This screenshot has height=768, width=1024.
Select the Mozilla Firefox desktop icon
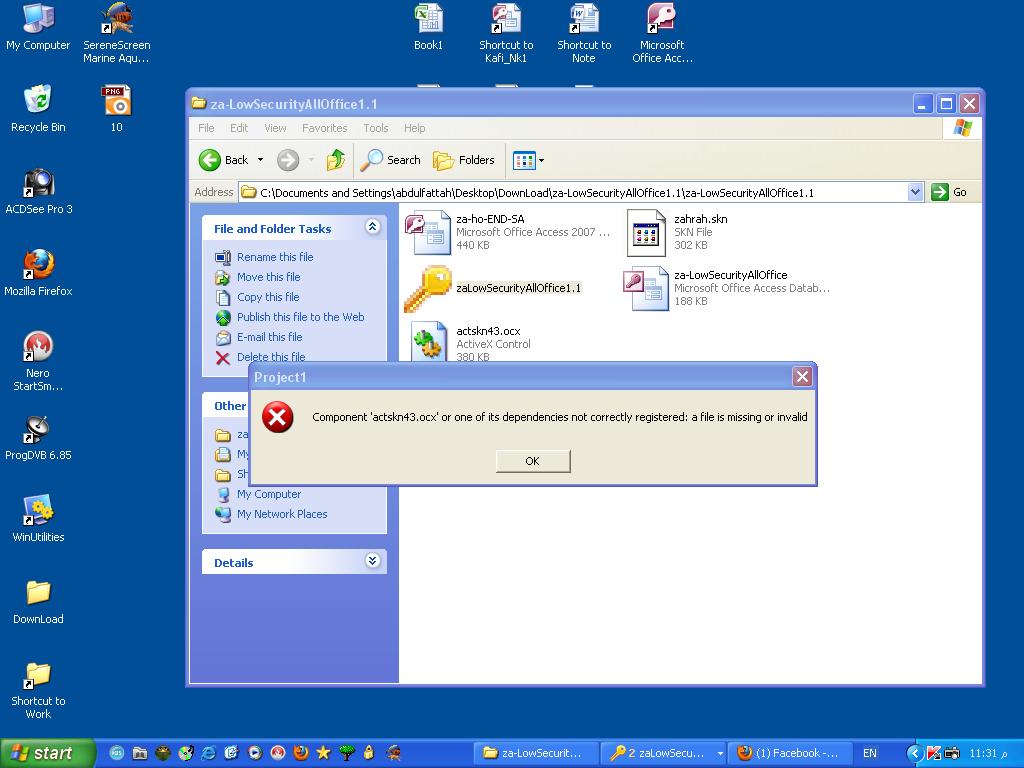(x=38, y=273)
